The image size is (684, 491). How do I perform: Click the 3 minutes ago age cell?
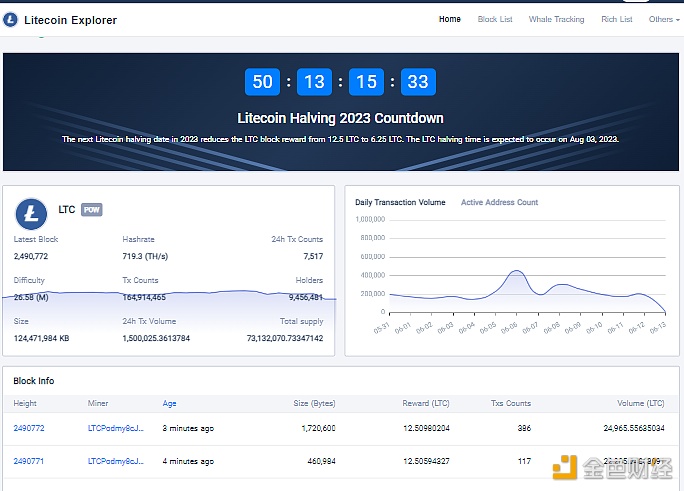(x=188, y=428)
